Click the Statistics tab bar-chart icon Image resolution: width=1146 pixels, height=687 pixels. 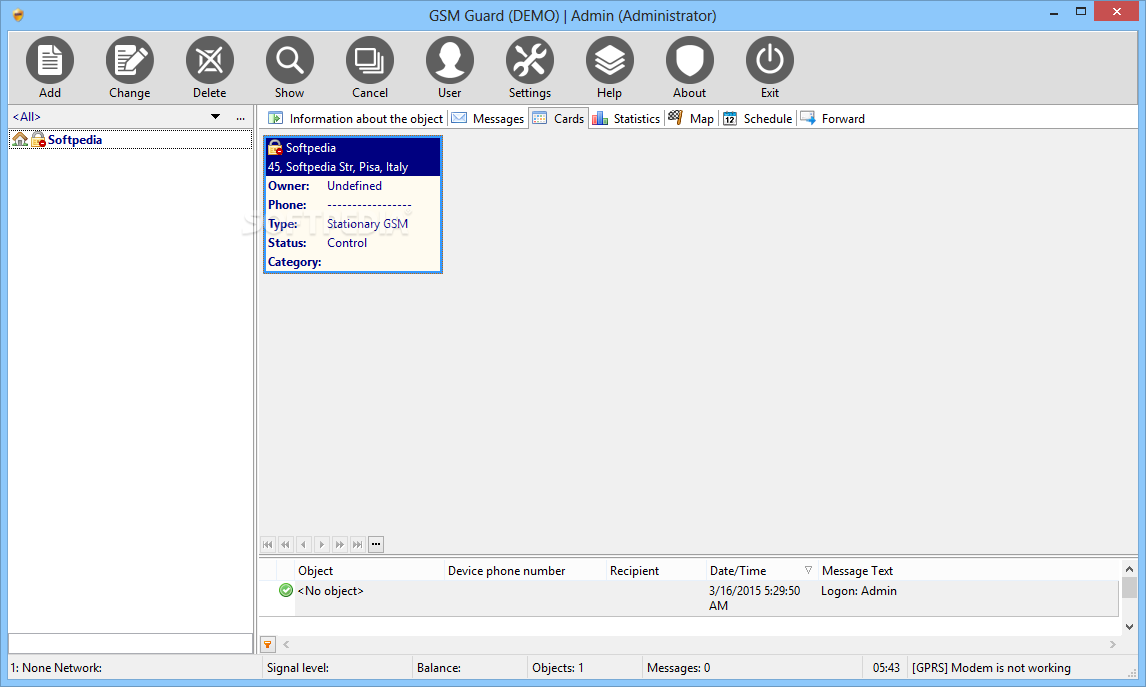click(x=600, y=118)
